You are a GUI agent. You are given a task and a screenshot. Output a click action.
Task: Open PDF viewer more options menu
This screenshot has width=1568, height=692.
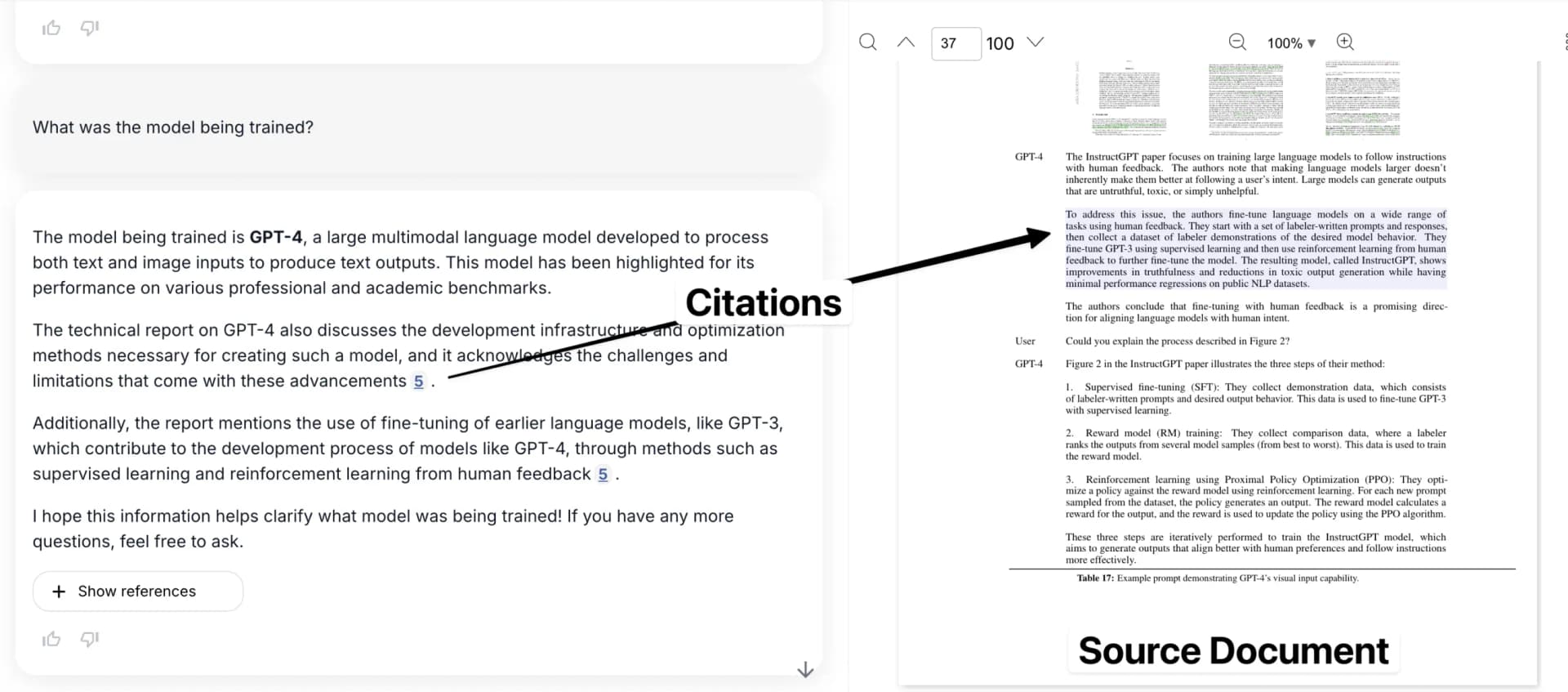click(x=1564, y=42)
